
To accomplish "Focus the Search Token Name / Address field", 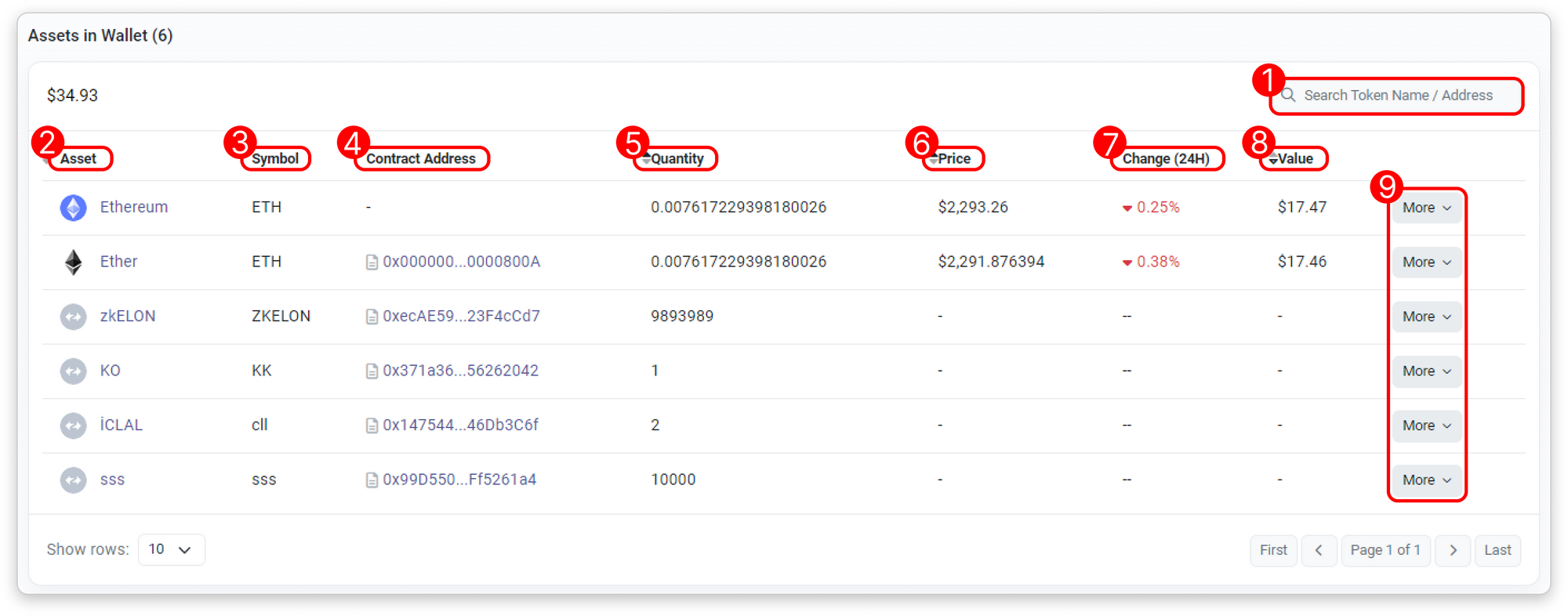I will [1399, 96].
